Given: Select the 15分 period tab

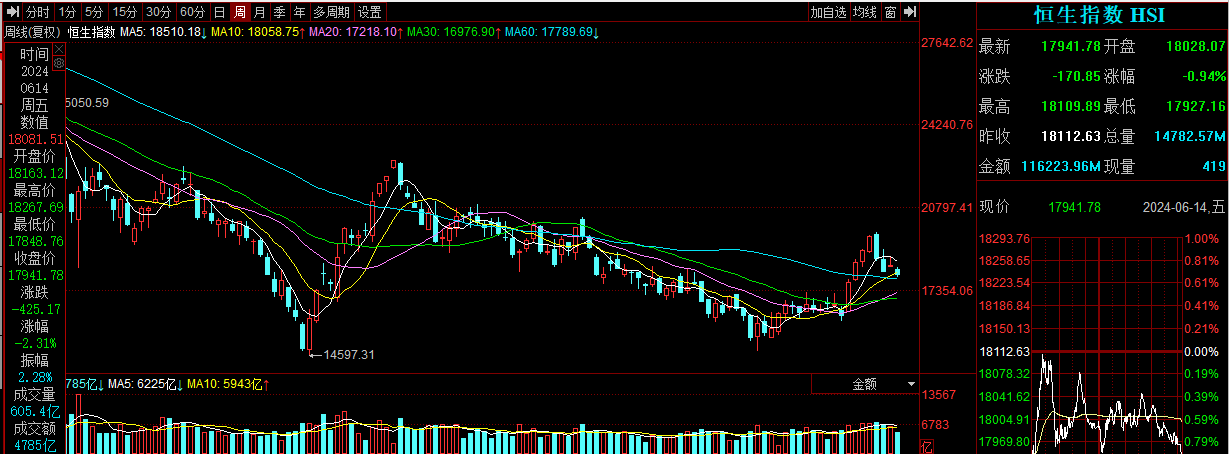Looking at the screenshot, I should pyautogui.click(x=125, y=12).
